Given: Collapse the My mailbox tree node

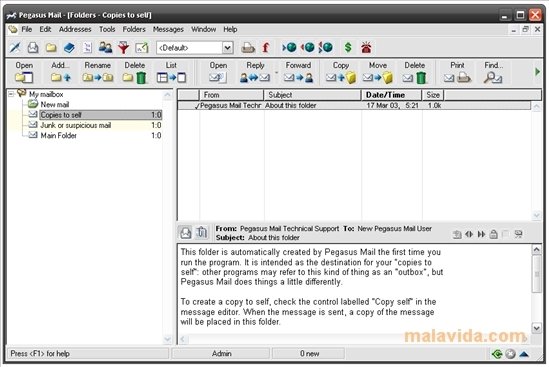Looking at the screenshot, I should point(11,94).
